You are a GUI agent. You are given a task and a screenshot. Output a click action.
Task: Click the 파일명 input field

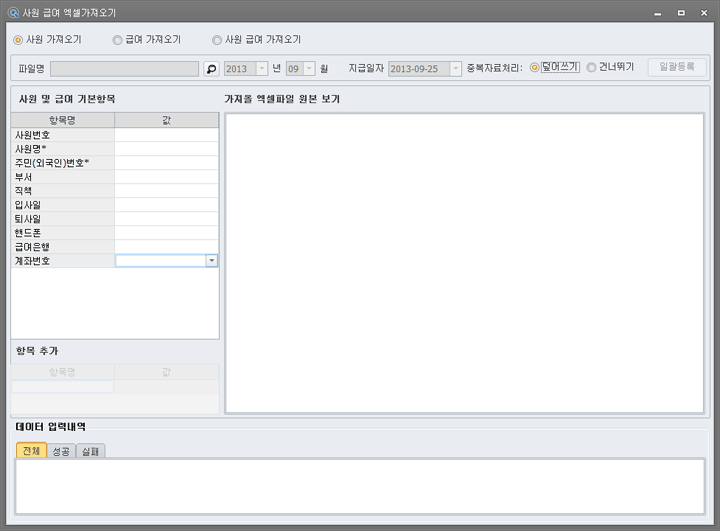tap(124, 69)
